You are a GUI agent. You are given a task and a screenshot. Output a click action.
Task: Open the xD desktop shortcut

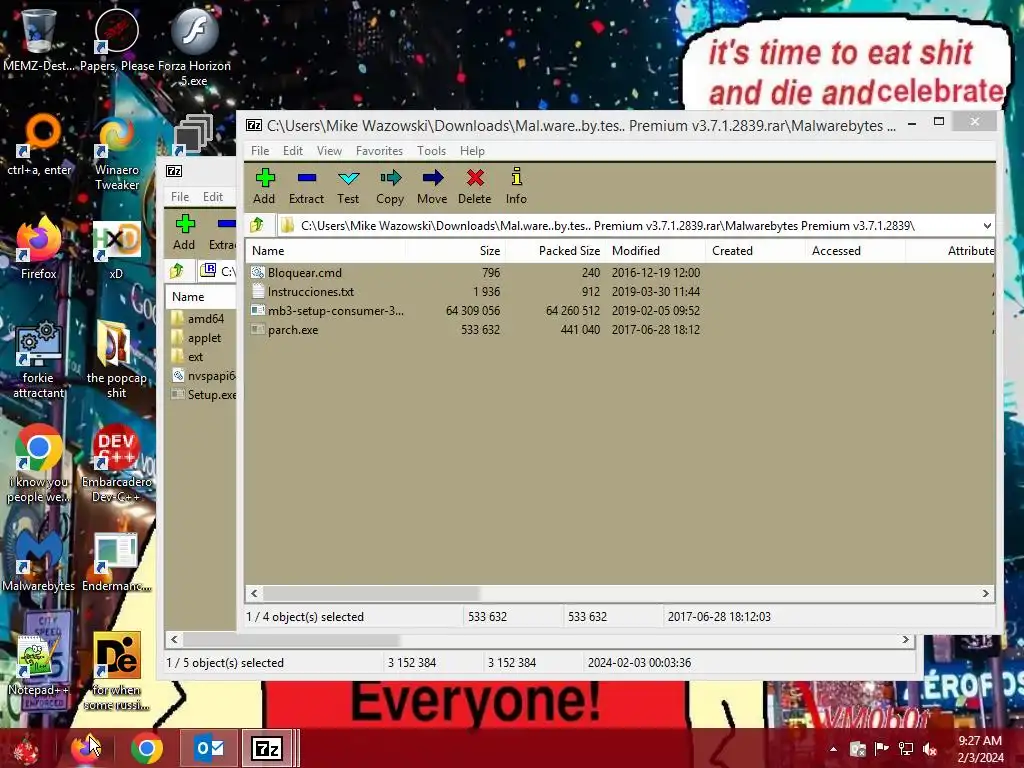pos(116,250)
